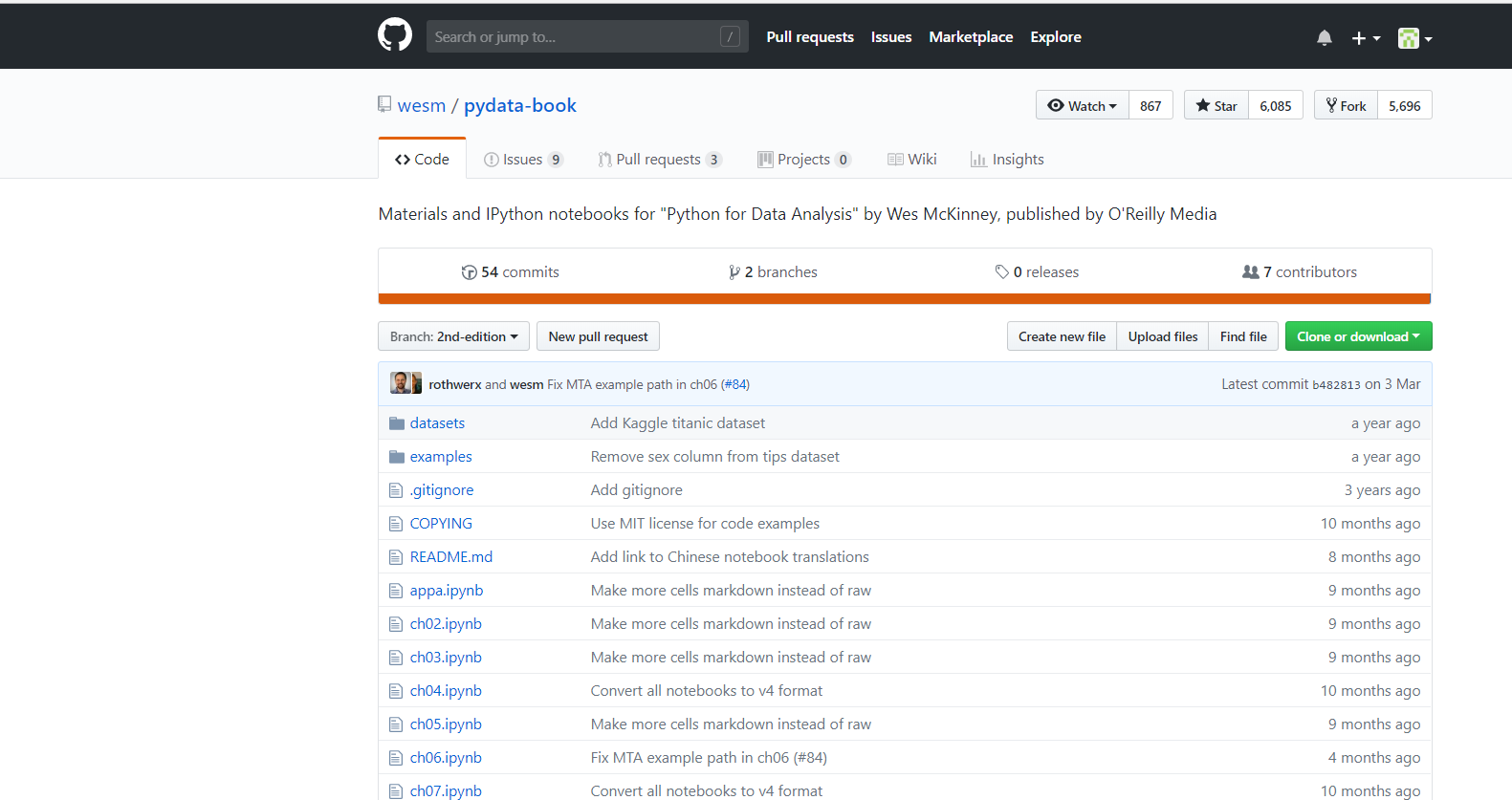The width and height of the screenshot is (1512, 800).
Task: Click the file icon beside COPYING
Action: click(x=396, y=524)
